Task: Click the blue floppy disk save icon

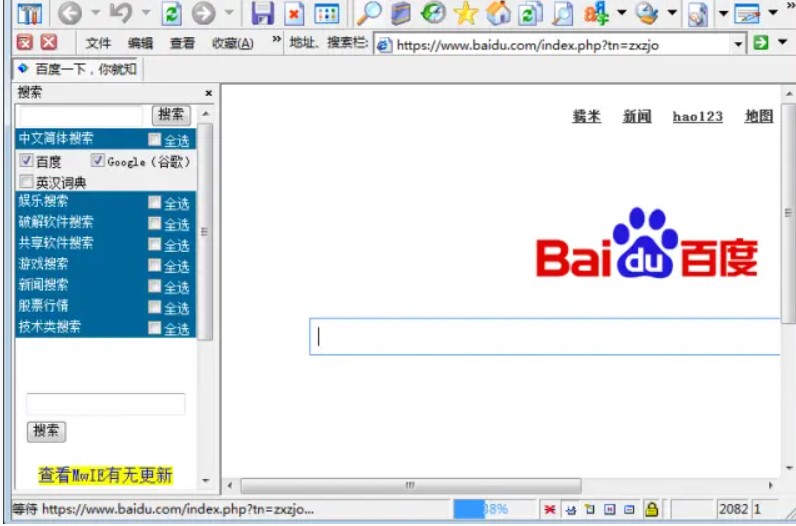Action: 262,13
